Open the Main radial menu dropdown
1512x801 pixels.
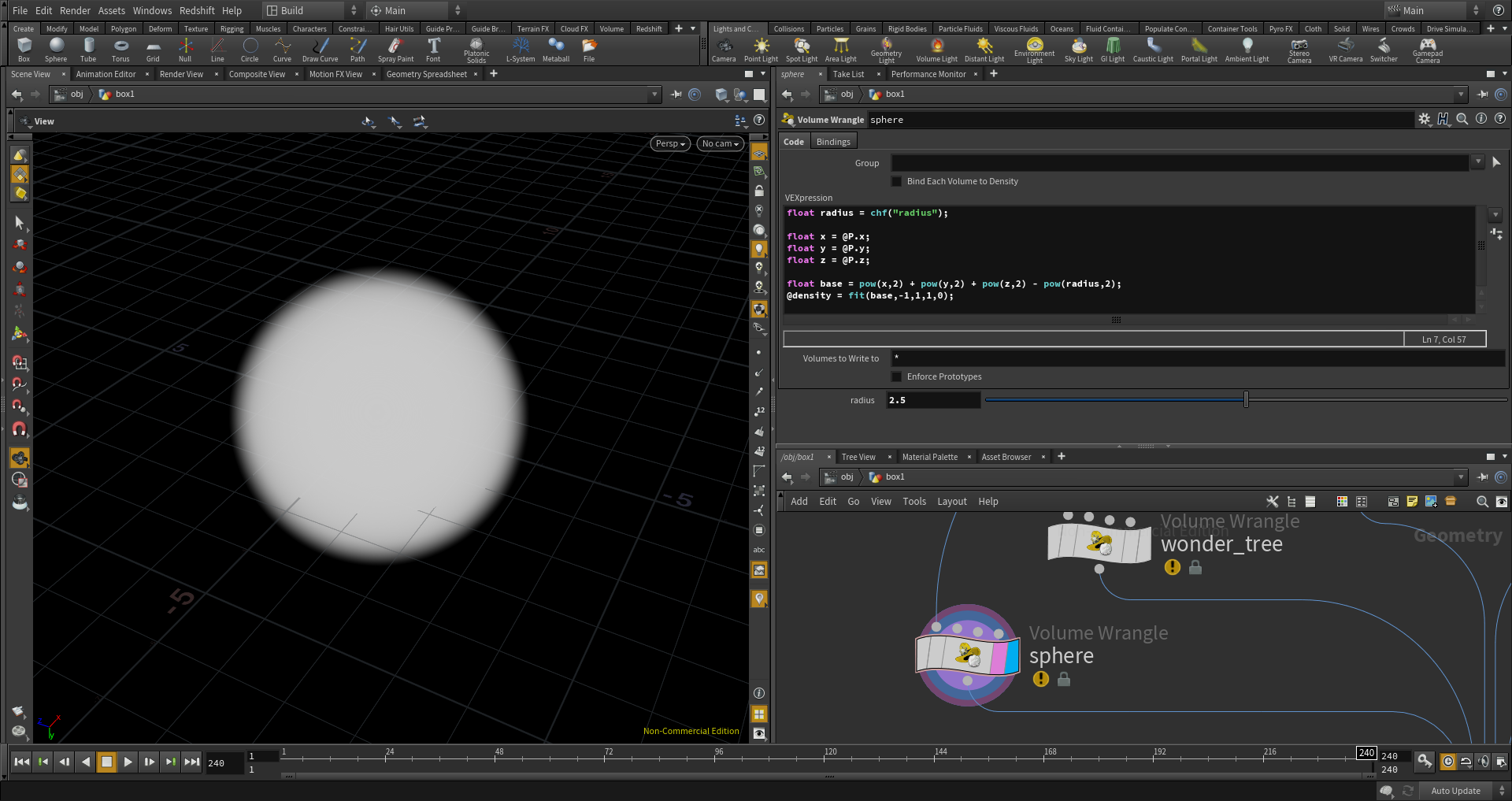(x=417, y=10)
